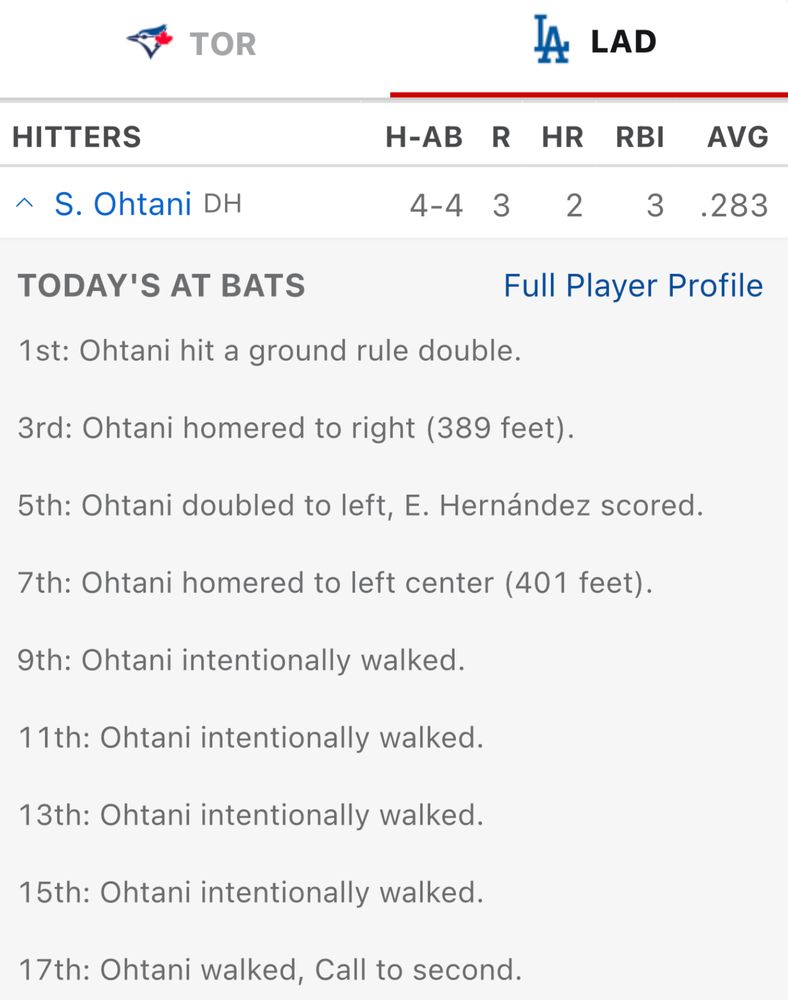Click the H-AB column header
The height and width of the screenshot is (1000, 788).
click(424, 137)
